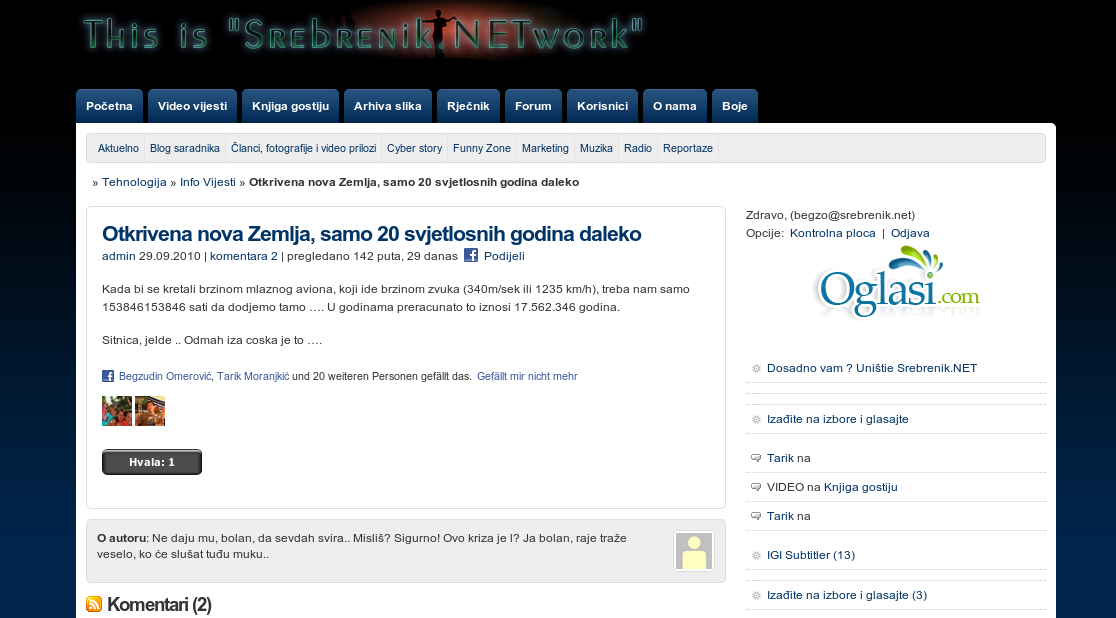Open the Oglasi.com banner logo

[x=896, y=282]
